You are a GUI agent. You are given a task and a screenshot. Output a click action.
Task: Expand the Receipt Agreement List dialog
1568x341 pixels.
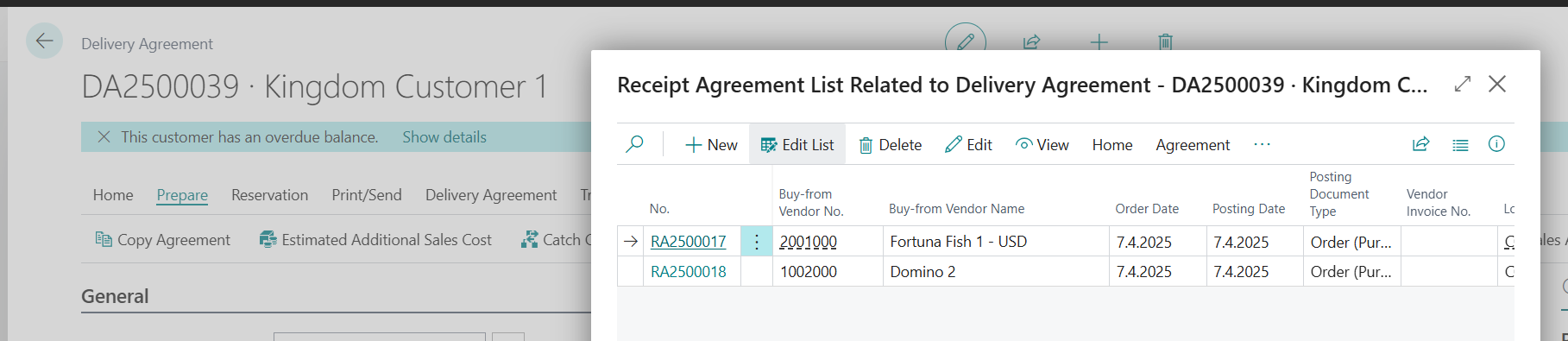(x=1462, y=84)
